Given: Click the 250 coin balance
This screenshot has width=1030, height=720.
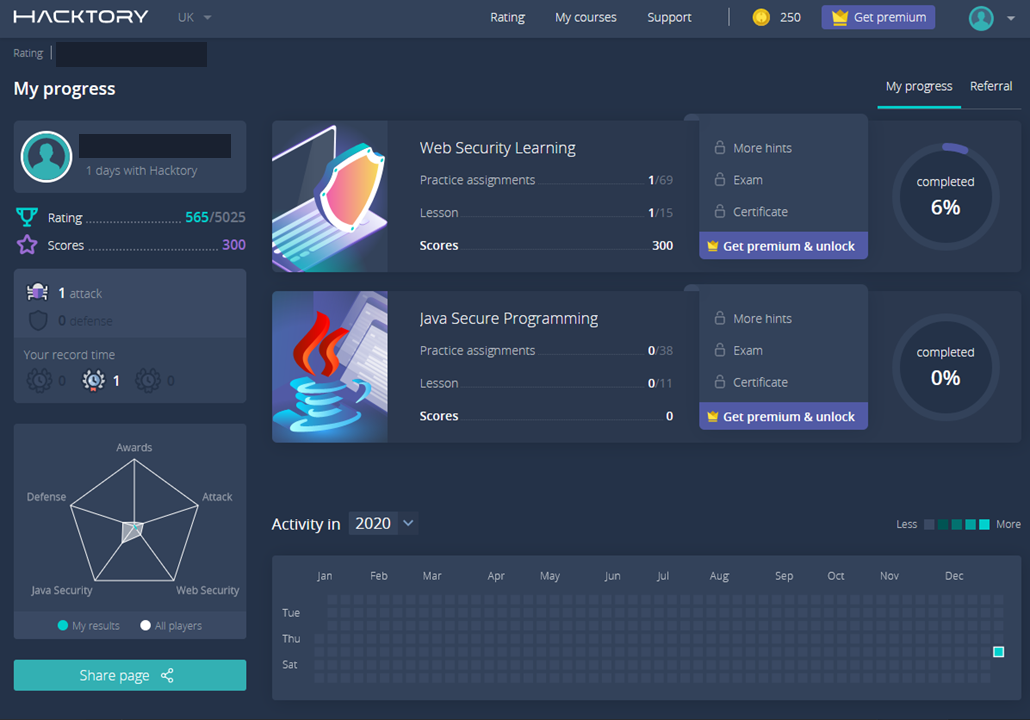Looking at the screenshot, I should pyautogui.click(x=790, y=18).
